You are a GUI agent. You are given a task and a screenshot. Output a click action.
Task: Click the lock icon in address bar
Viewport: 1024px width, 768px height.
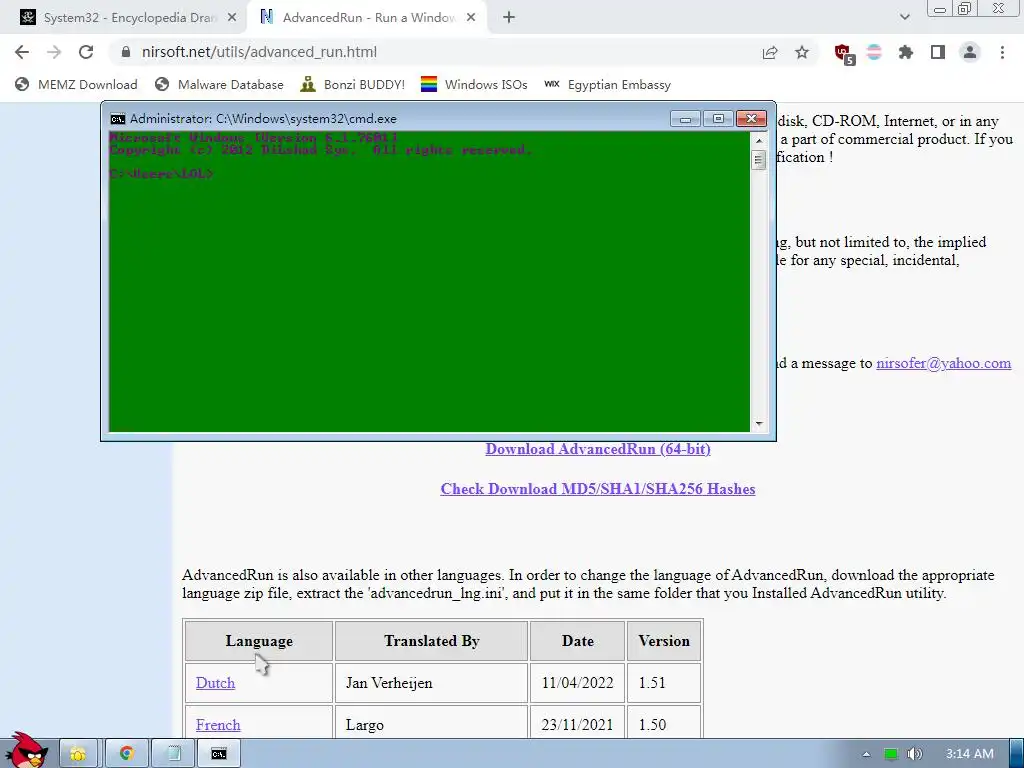click(x=126, y=52)
